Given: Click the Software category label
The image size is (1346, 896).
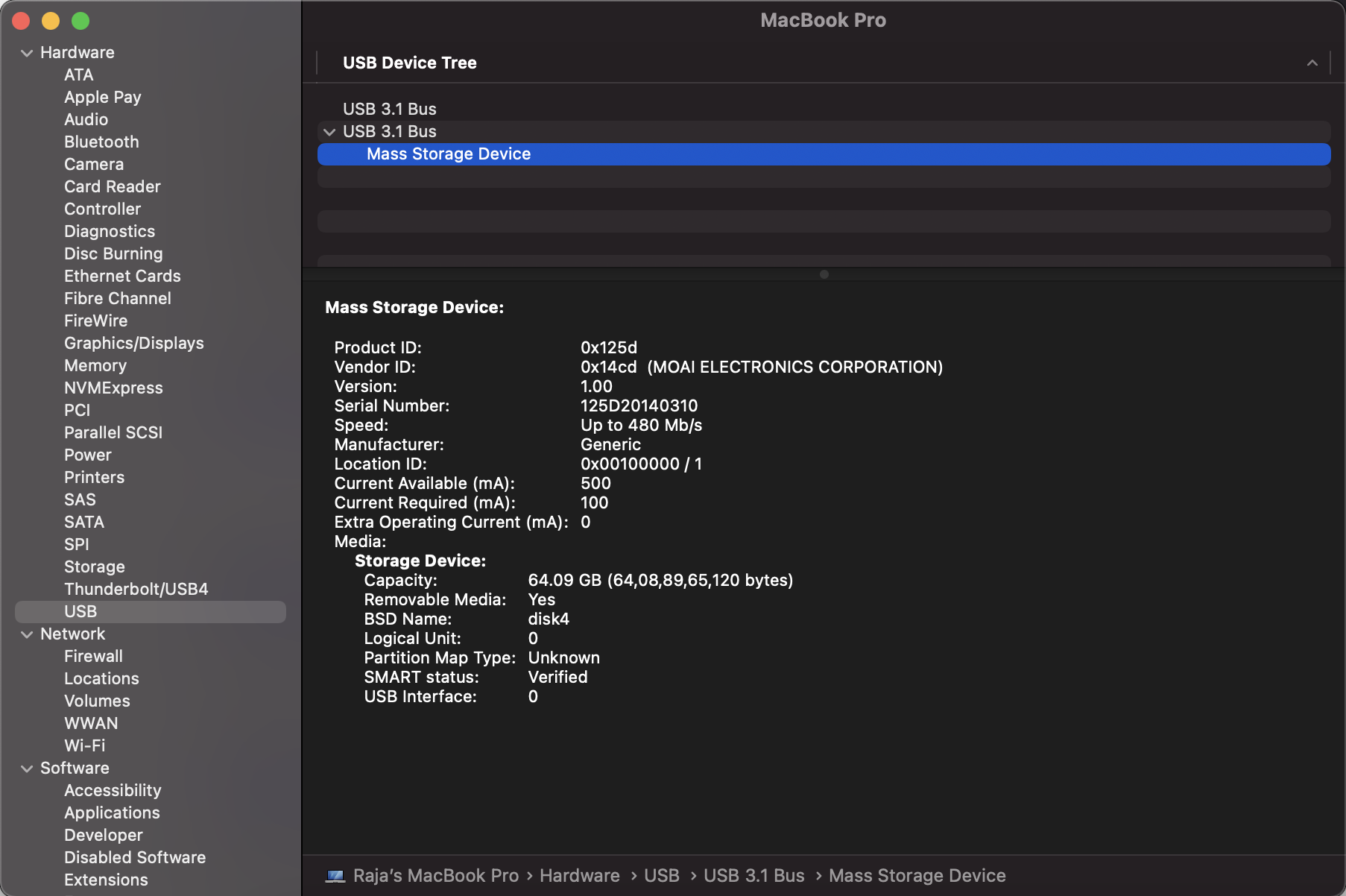Looking at the screenshot, I should click(x=75, y=768).
